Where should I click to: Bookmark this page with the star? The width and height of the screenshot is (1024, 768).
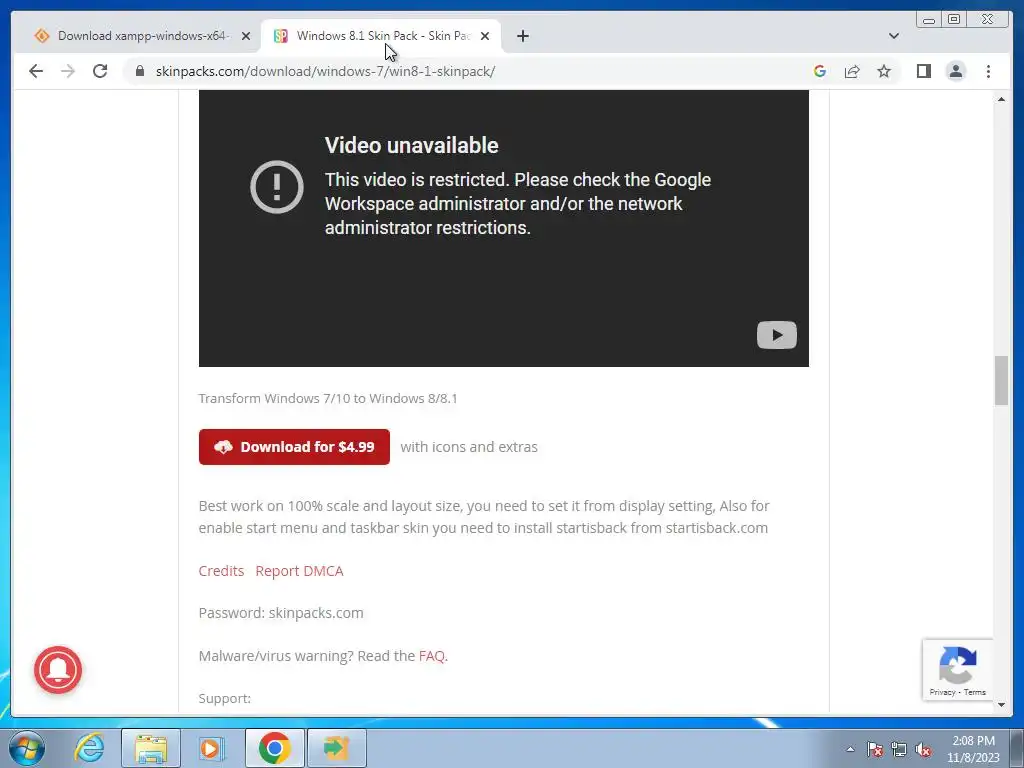(x=884, y=71)
